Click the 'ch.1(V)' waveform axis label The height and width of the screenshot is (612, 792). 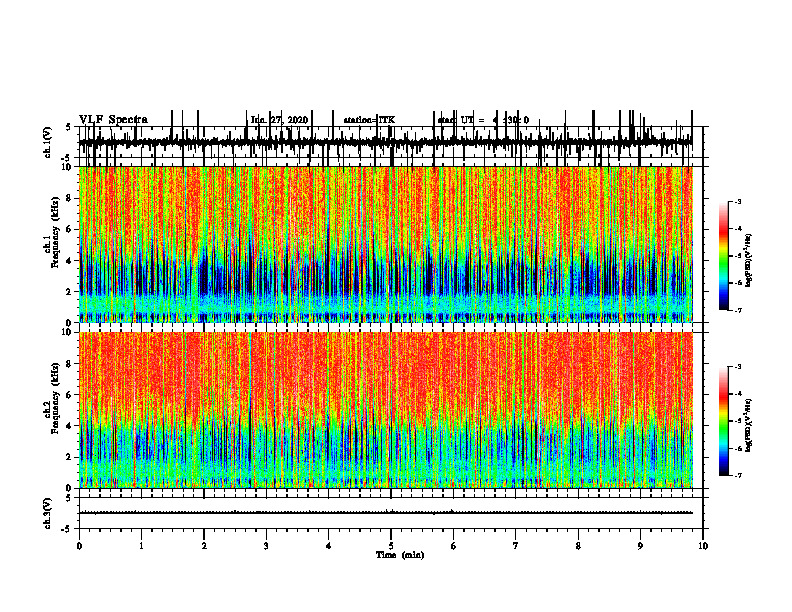tap(48, 142)
